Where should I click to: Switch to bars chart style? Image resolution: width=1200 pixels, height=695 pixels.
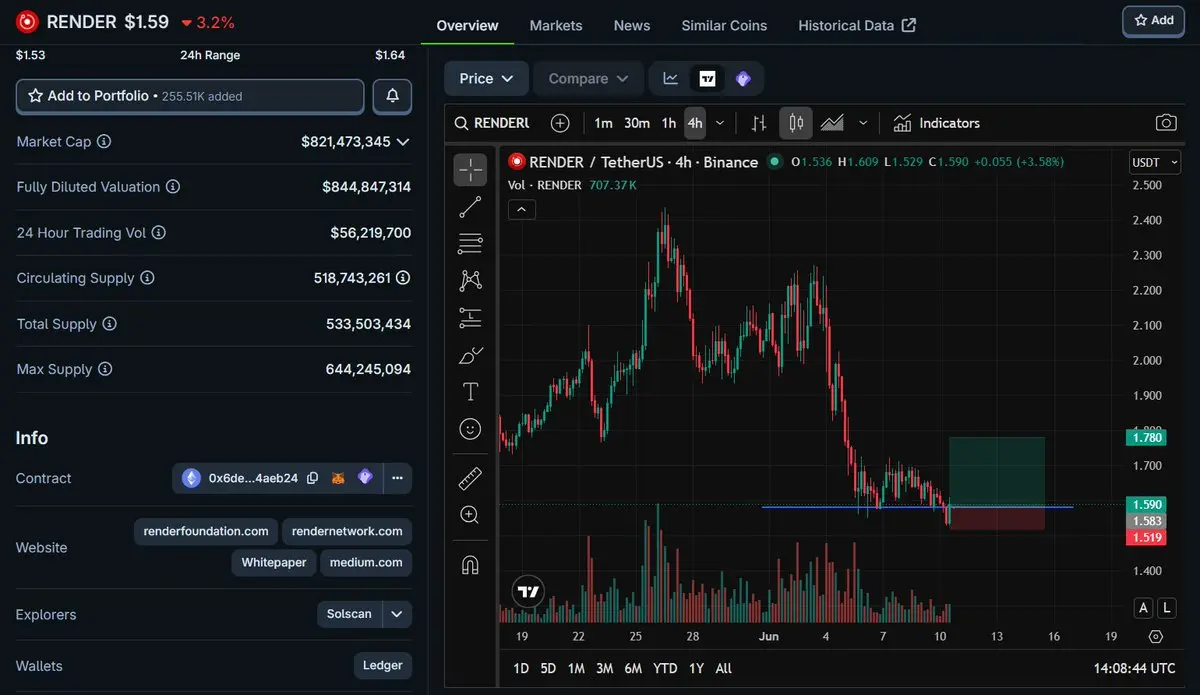pos(759,123)
